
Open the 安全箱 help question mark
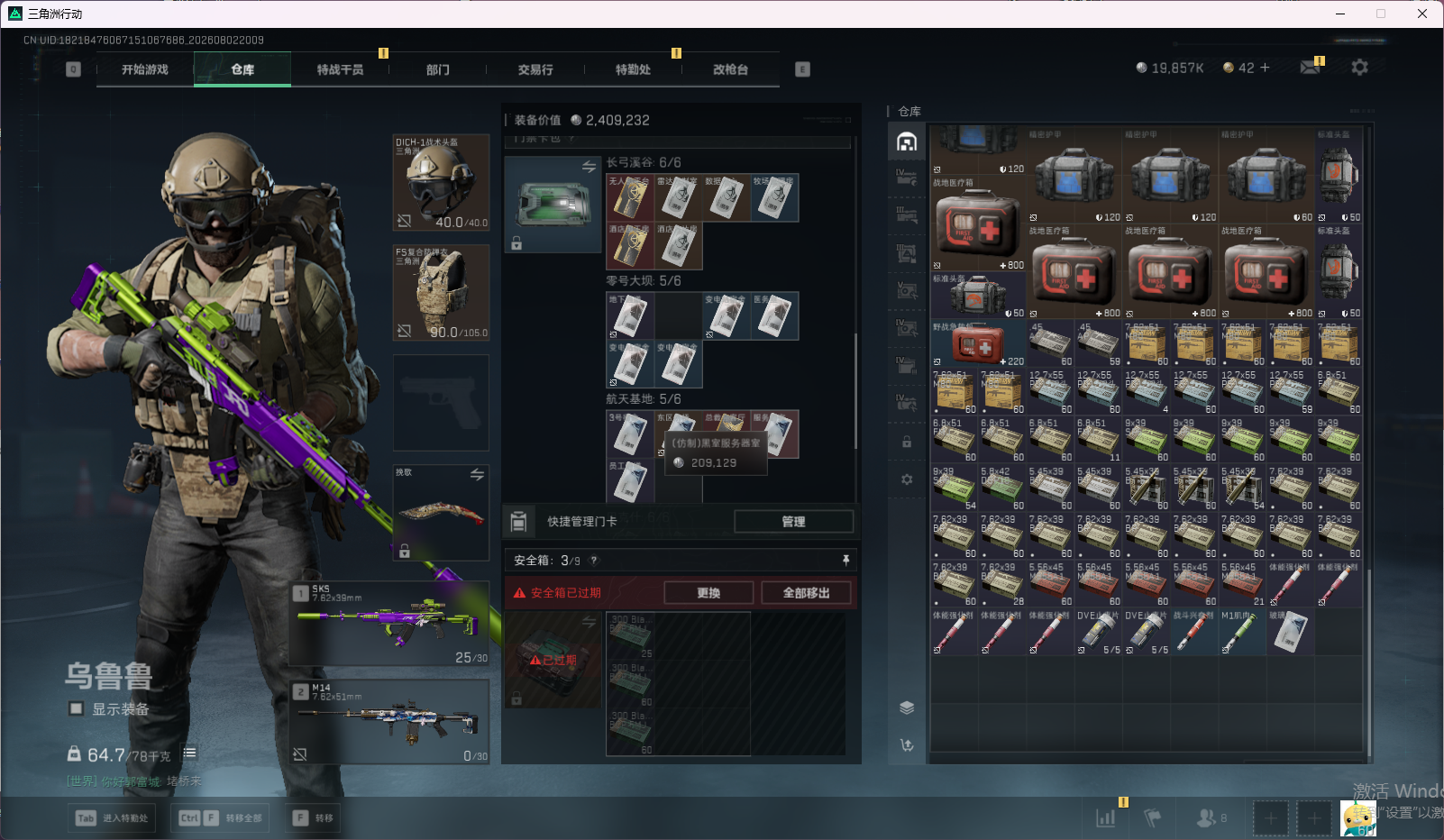pyautogui.click(x=594, y=561)
